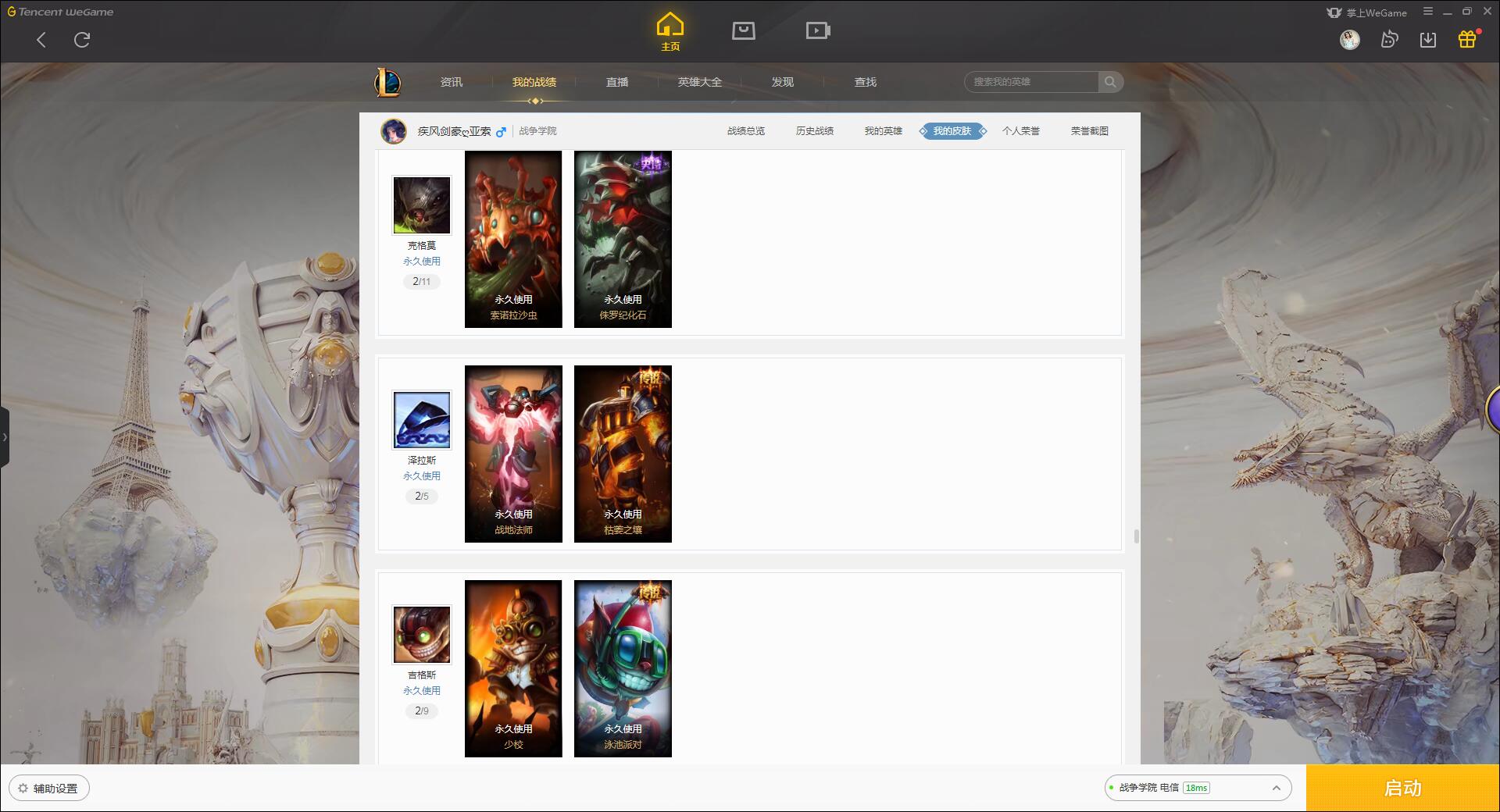Screen dimensions: 1500x812
Task: Open 掌上WeGame mobile link
Action: click(x=1366, y=12)
